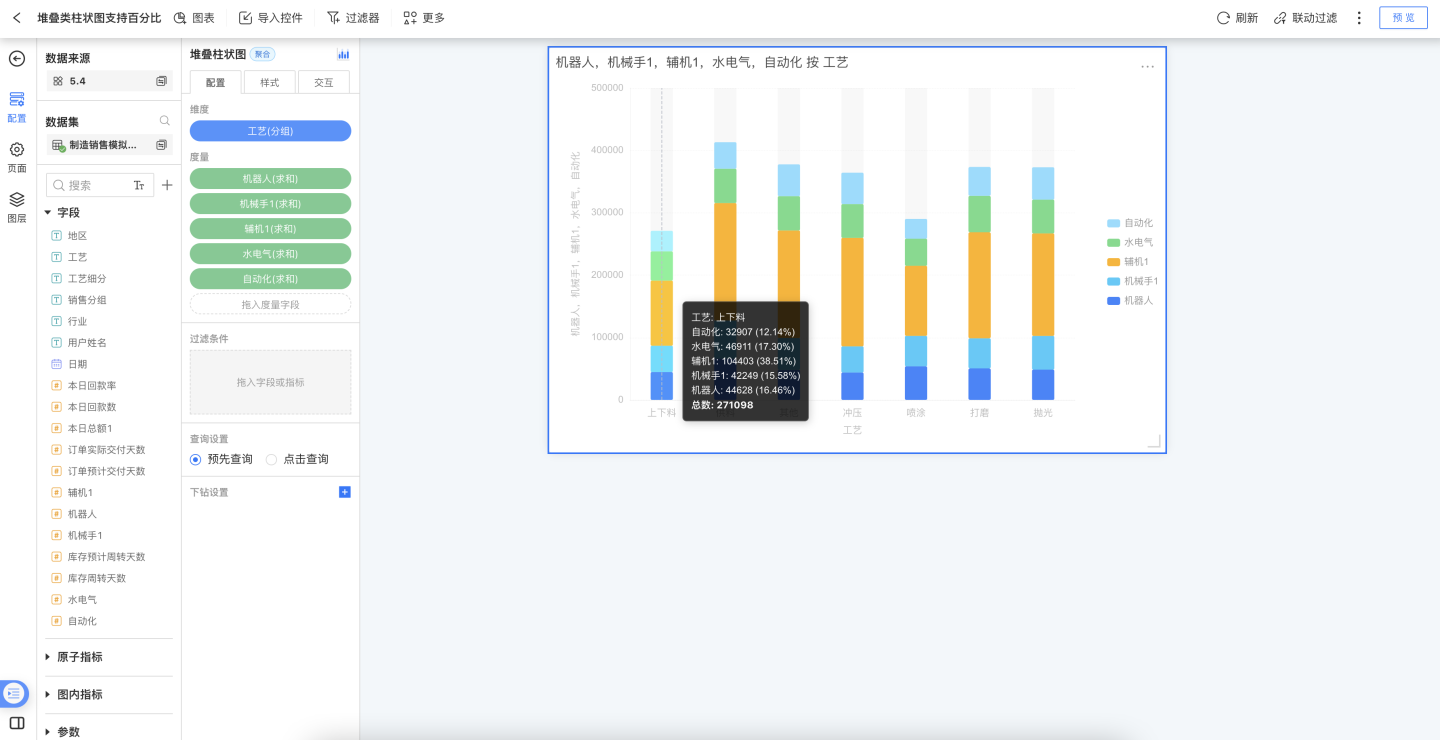Open the 过滤器 filter tool
The height and width of the screenshot is (740, 1440).
(x=353, y=18)
